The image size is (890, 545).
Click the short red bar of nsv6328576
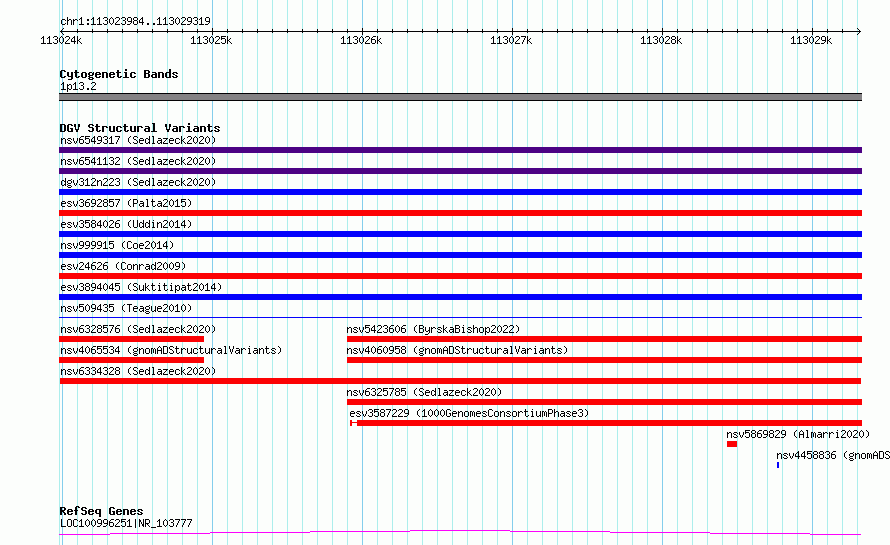(132, 339)
